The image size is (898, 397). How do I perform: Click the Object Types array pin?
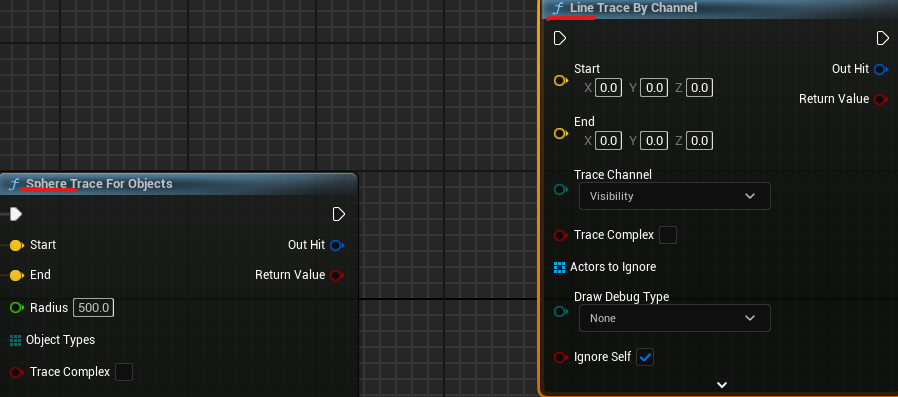tap(15, 340)
